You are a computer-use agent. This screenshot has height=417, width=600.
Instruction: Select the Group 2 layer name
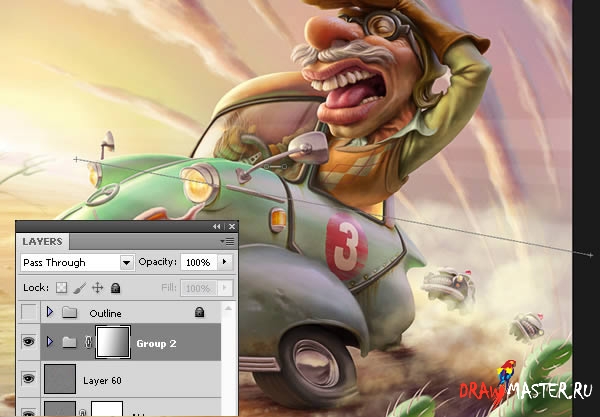click(156, 344)
